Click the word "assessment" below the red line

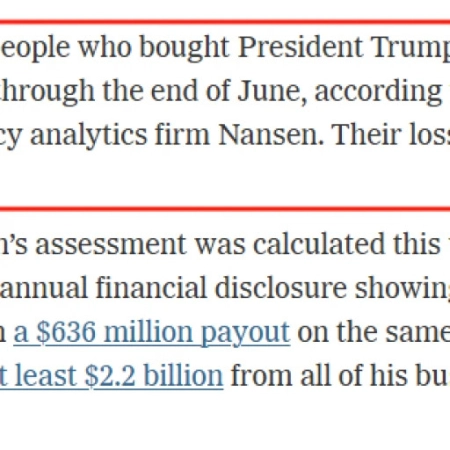[x=110, y=245]
